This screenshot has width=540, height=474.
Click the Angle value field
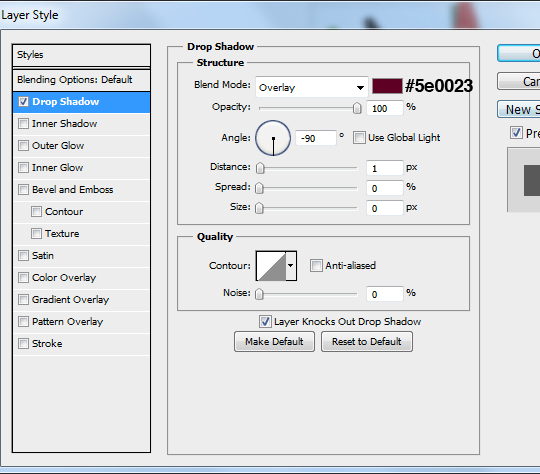click(x=315, y=138)
